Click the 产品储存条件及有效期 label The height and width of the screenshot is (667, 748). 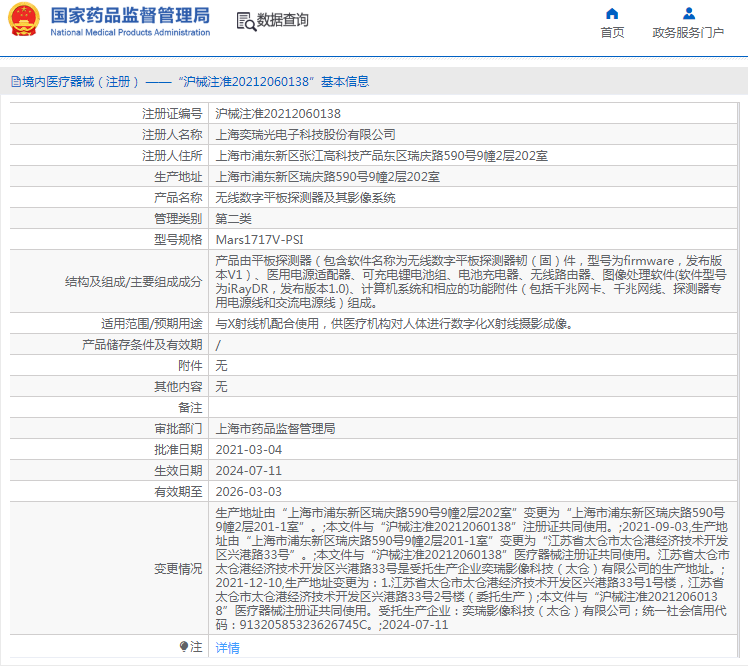pos(142,344)
